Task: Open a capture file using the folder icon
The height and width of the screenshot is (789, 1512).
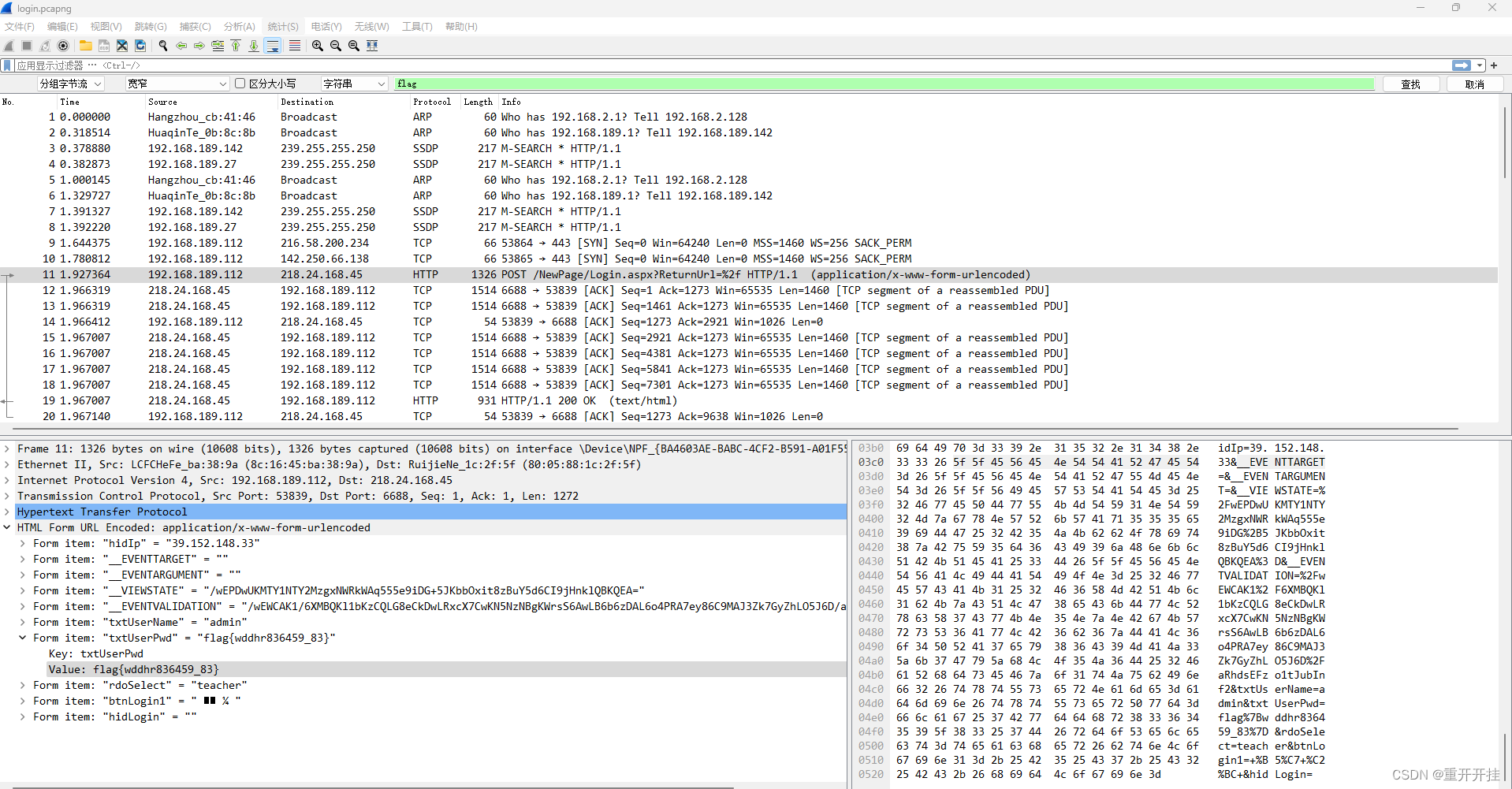Action: [85, 45]
